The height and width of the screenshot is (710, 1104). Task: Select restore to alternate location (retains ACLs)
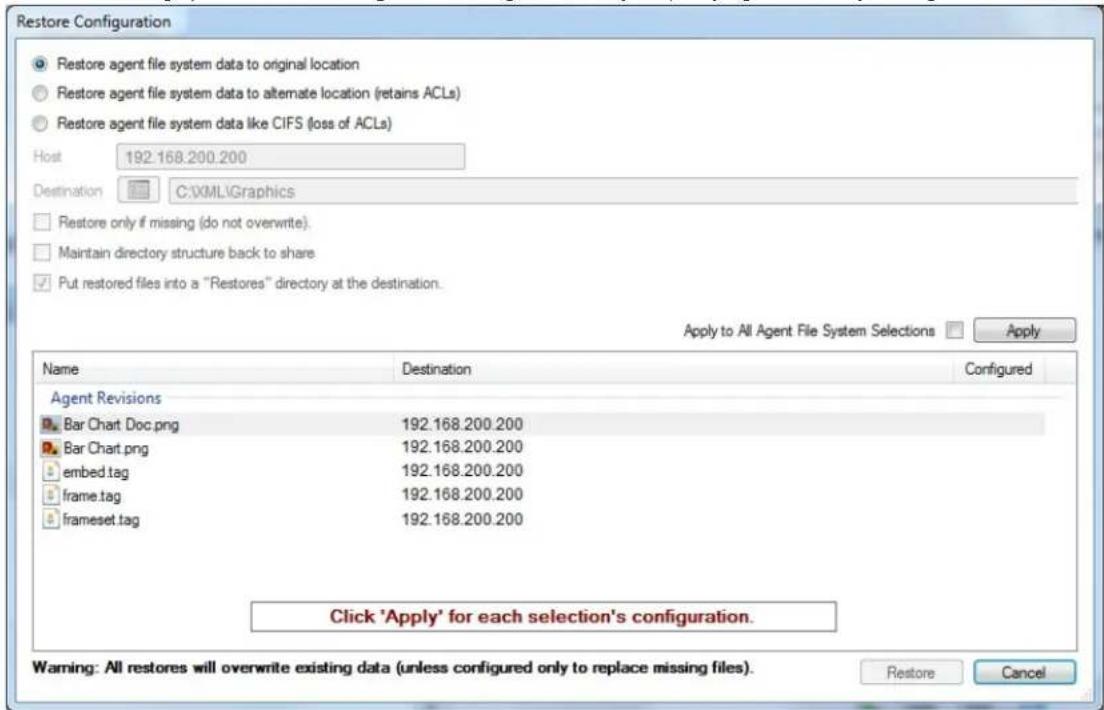point(41,93)
